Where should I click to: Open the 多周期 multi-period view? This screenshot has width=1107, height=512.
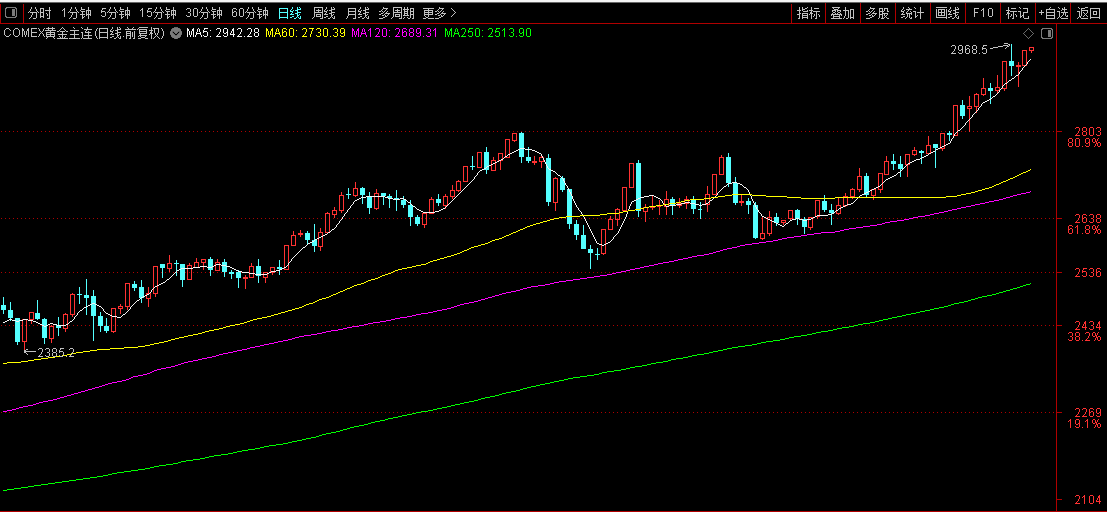pyautogui.click(x=396, y=13)
